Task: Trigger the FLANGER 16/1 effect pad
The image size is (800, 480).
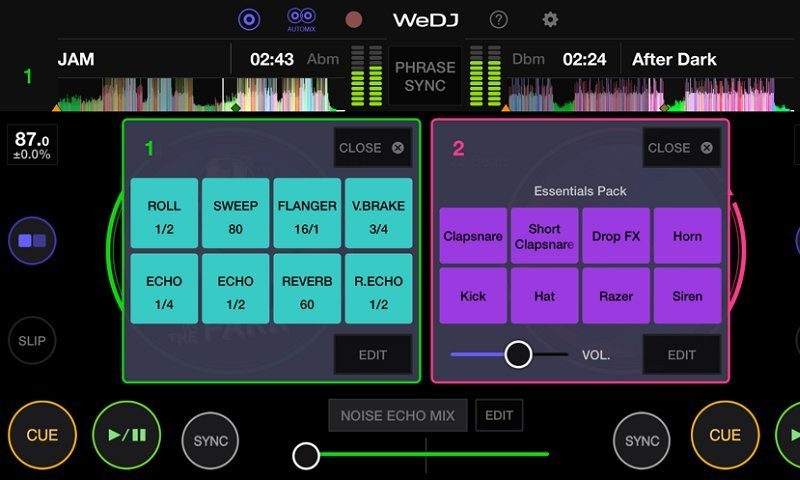Action: click(307, 214)
